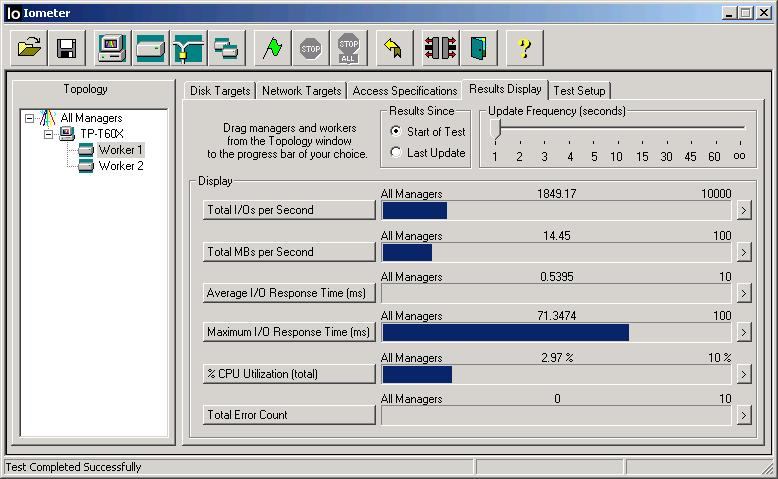Click the 71.3474 maximum response value
This screenshot has width=778, height=479.
[x=557, y=316]
